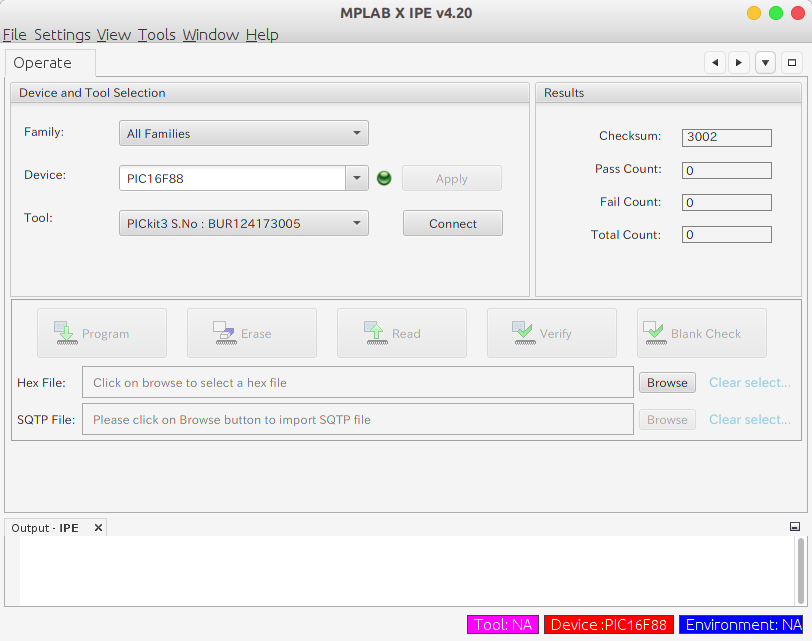This screenshot has width=812, height=641.
Task: Expand the Device combo box arrow
Action: pos(357,178)
